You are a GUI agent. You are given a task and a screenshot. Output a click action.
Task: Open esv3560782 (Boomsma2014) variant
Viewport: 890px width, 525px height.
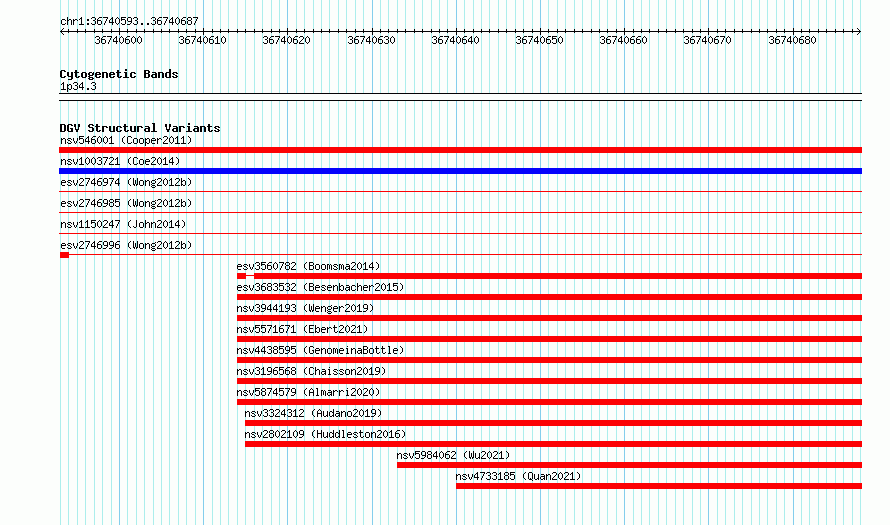(x=308, y=266)
